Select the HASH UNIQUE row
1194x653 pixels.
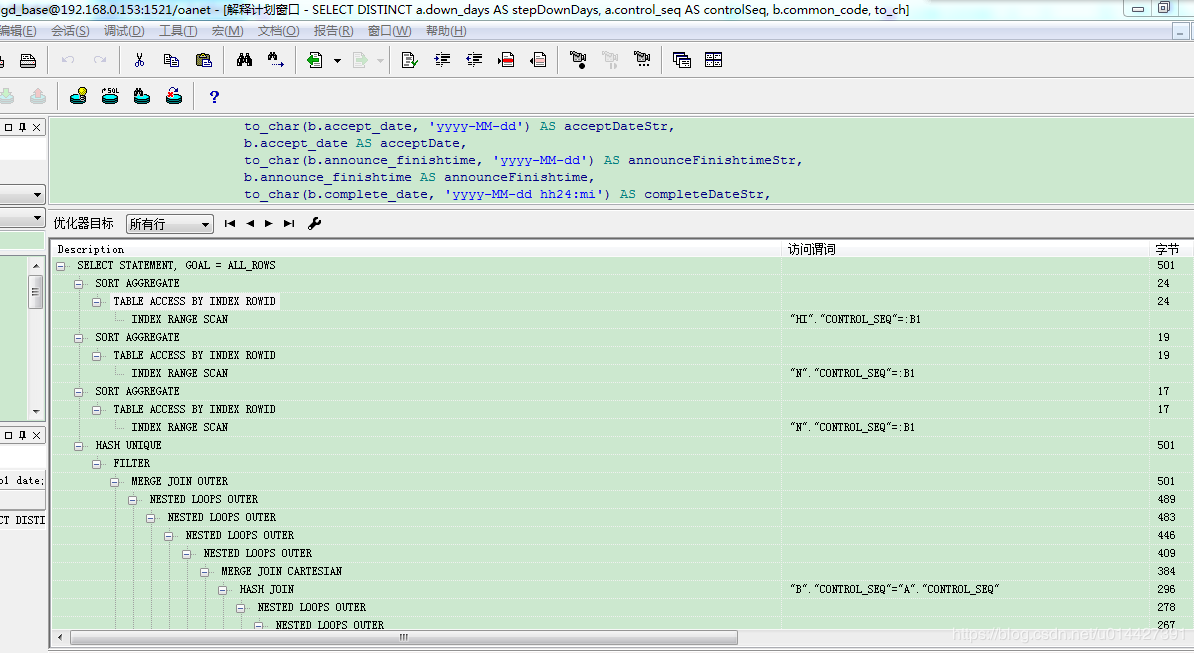pyautogui.click(x=128, y=445)
